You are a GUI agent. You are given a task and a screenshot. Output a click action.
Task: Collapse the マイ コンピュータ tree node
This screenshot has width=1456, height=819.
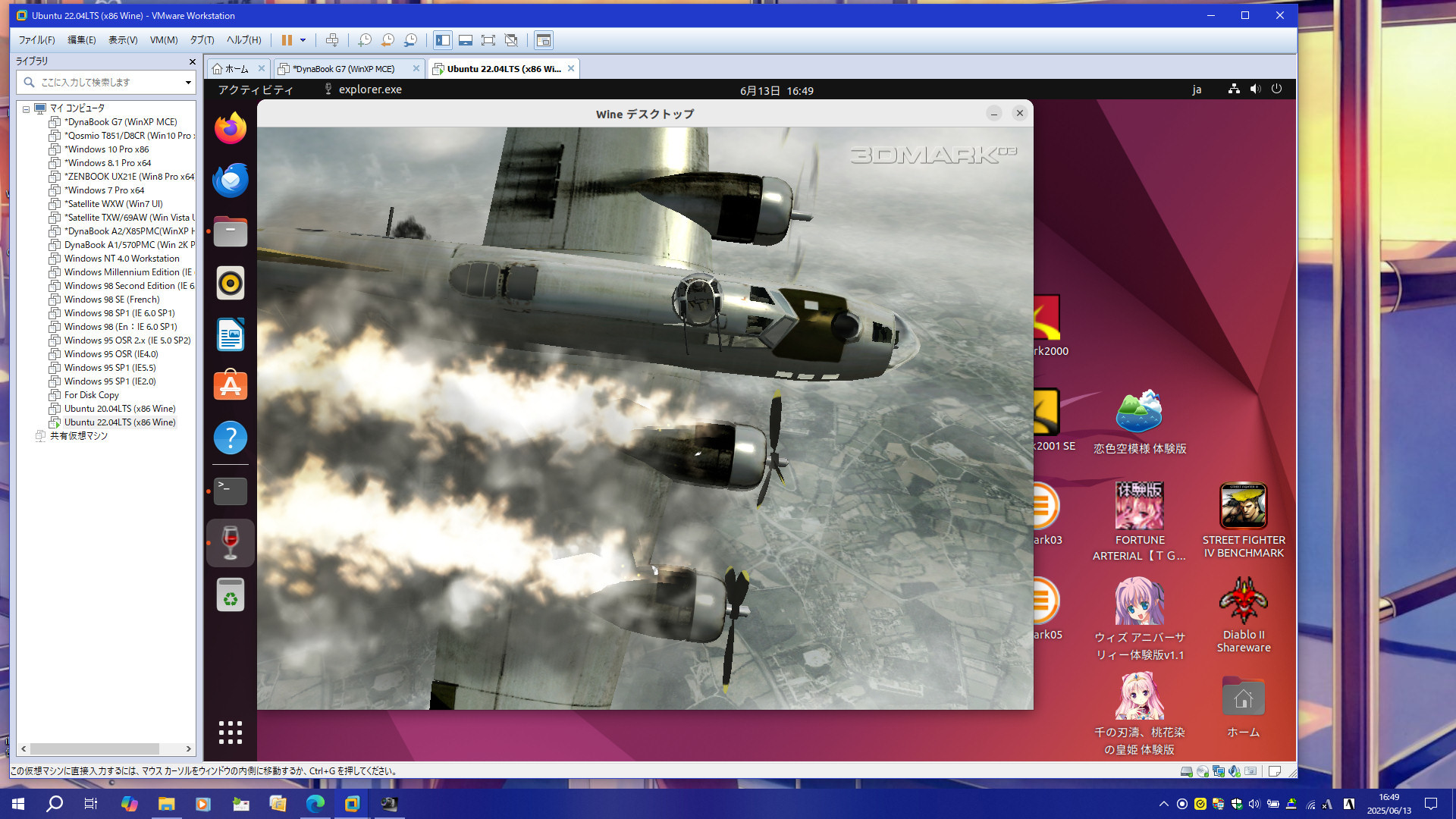click(x=26, y=109)
